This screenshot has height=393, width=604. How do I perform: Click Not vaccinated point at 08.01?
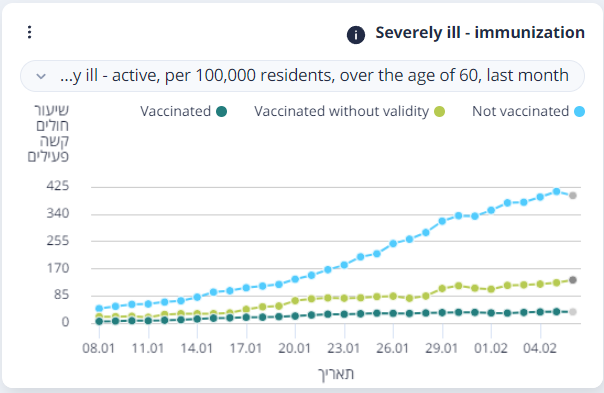click(99, 308)
